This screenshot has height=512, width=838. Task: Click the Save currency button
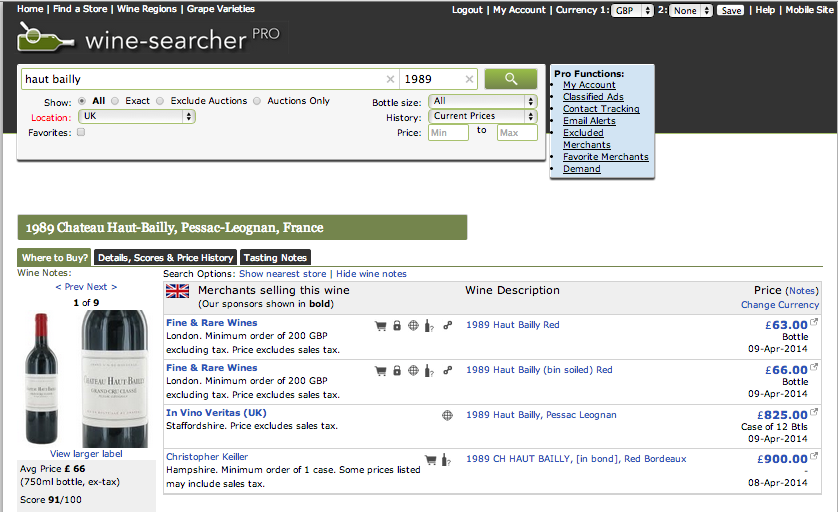point(731,10)
